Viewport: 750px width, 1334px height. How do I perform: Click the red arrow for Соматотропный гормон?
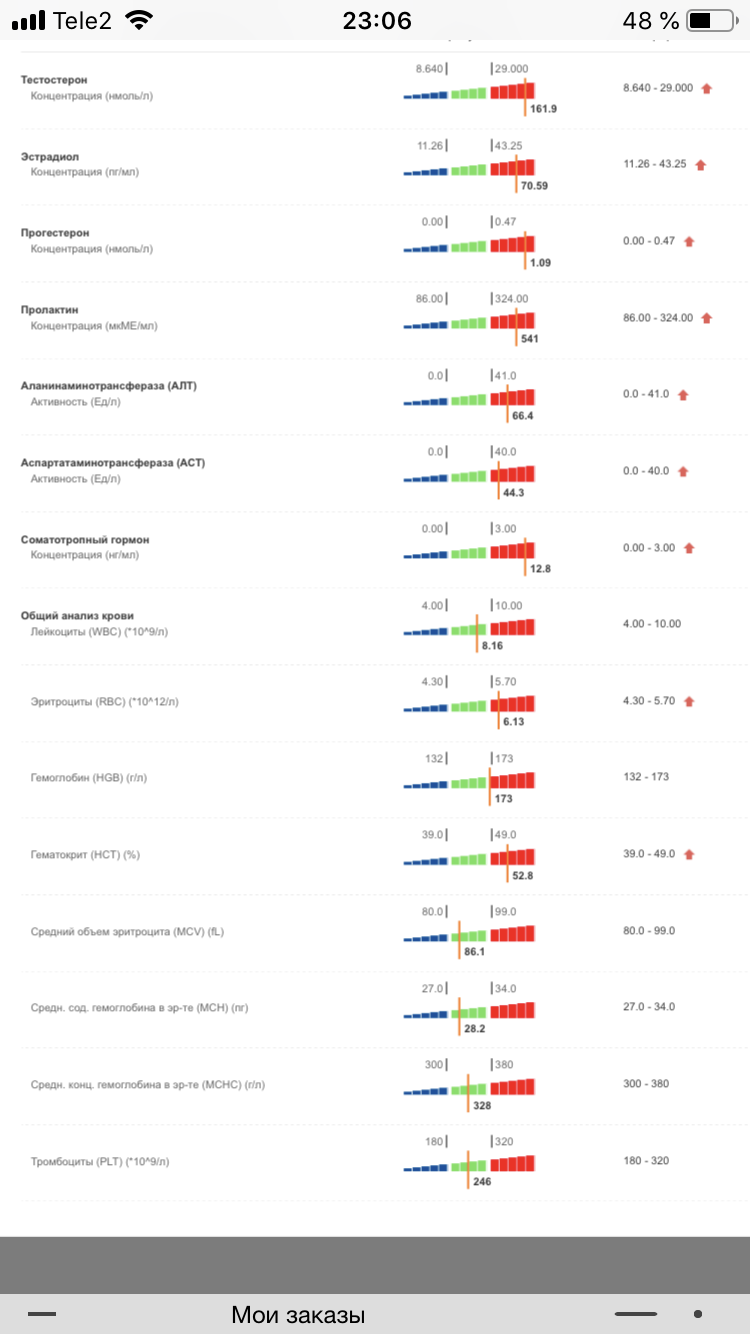(689, 548)
